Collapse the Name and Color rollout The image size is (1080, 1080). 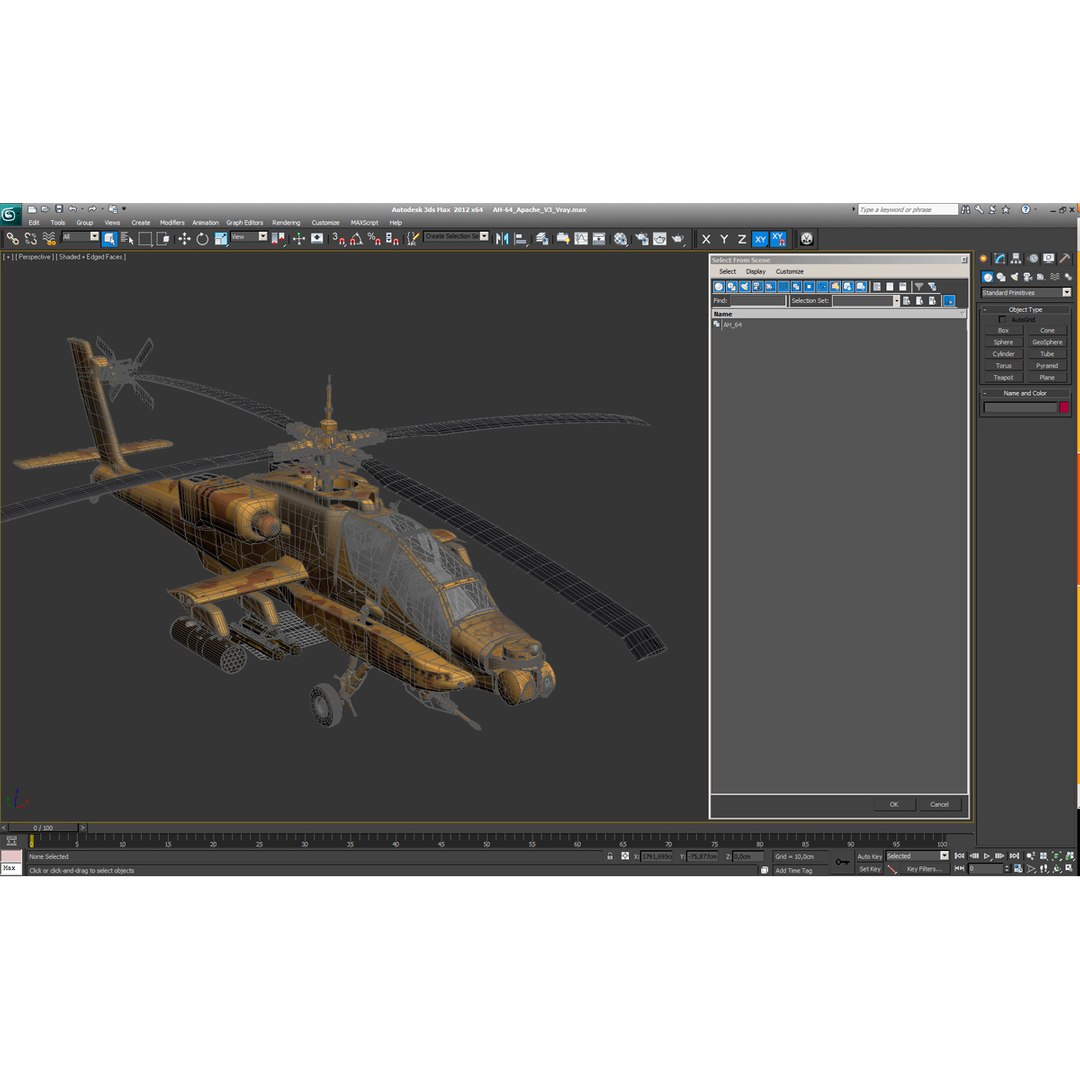pos(1025,393)
